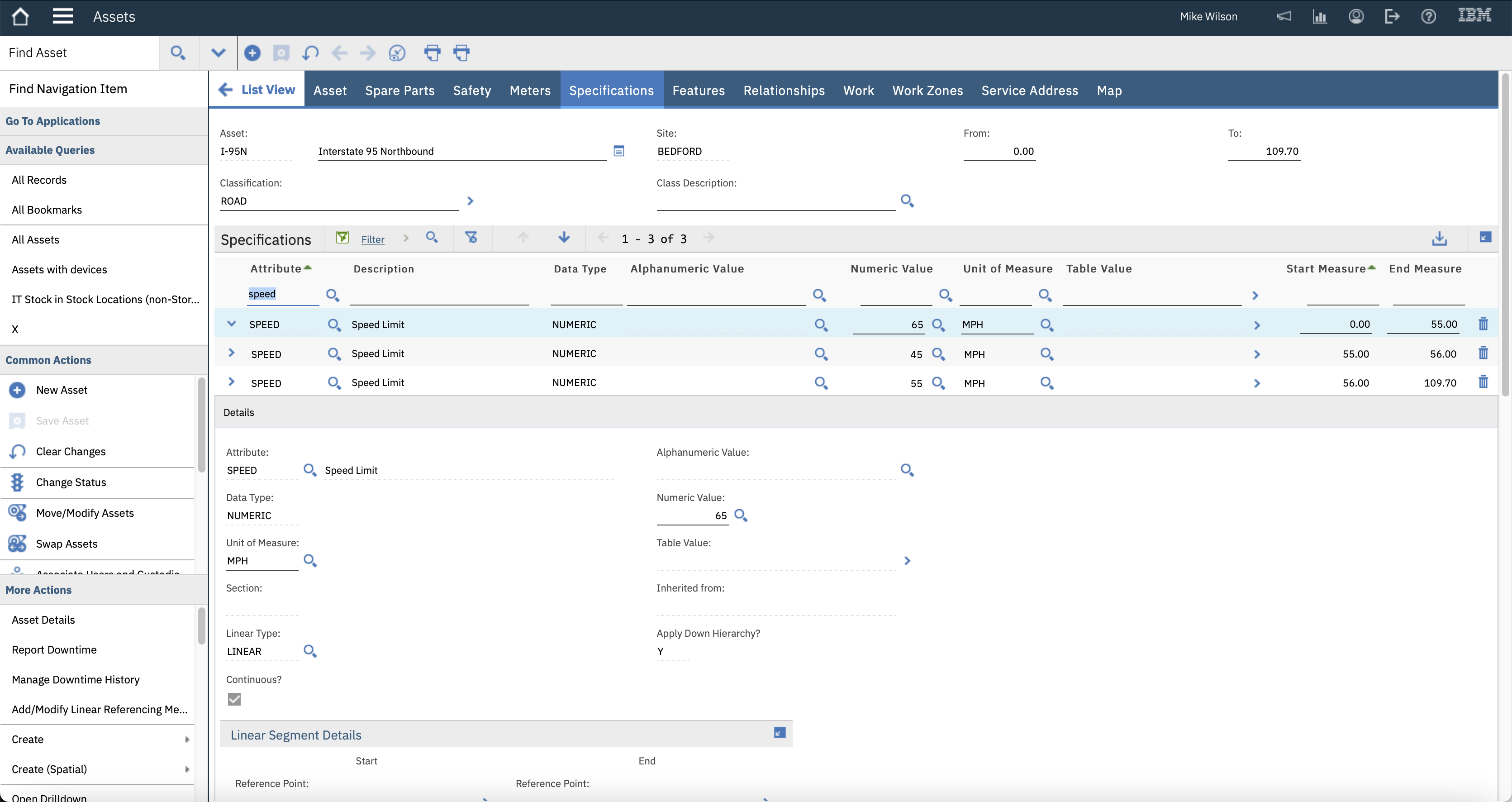The image size is (1512, 802).
Task: Expand the last SPEED specification row
Action: (x=231, y=382)
